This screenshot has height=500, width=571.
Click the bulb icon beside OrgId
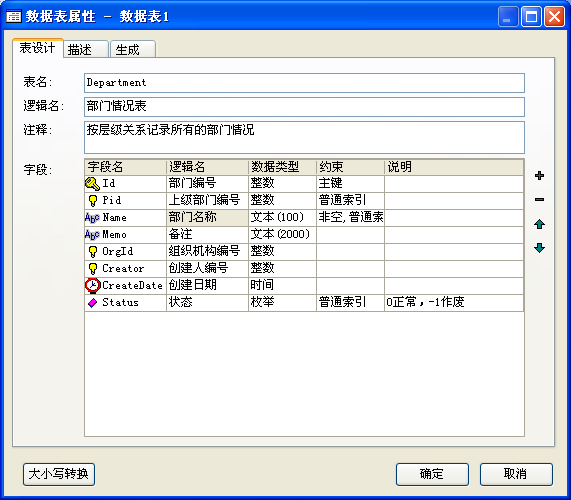[x=93, y=252]
